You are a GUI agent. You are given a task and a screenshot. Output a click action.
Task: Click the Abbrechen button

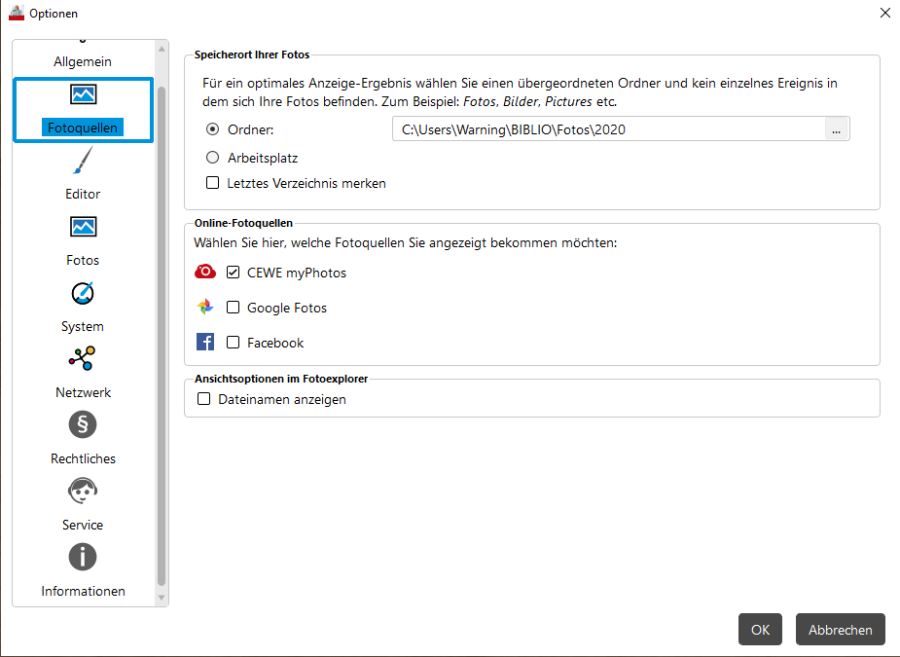coord(840,629)
